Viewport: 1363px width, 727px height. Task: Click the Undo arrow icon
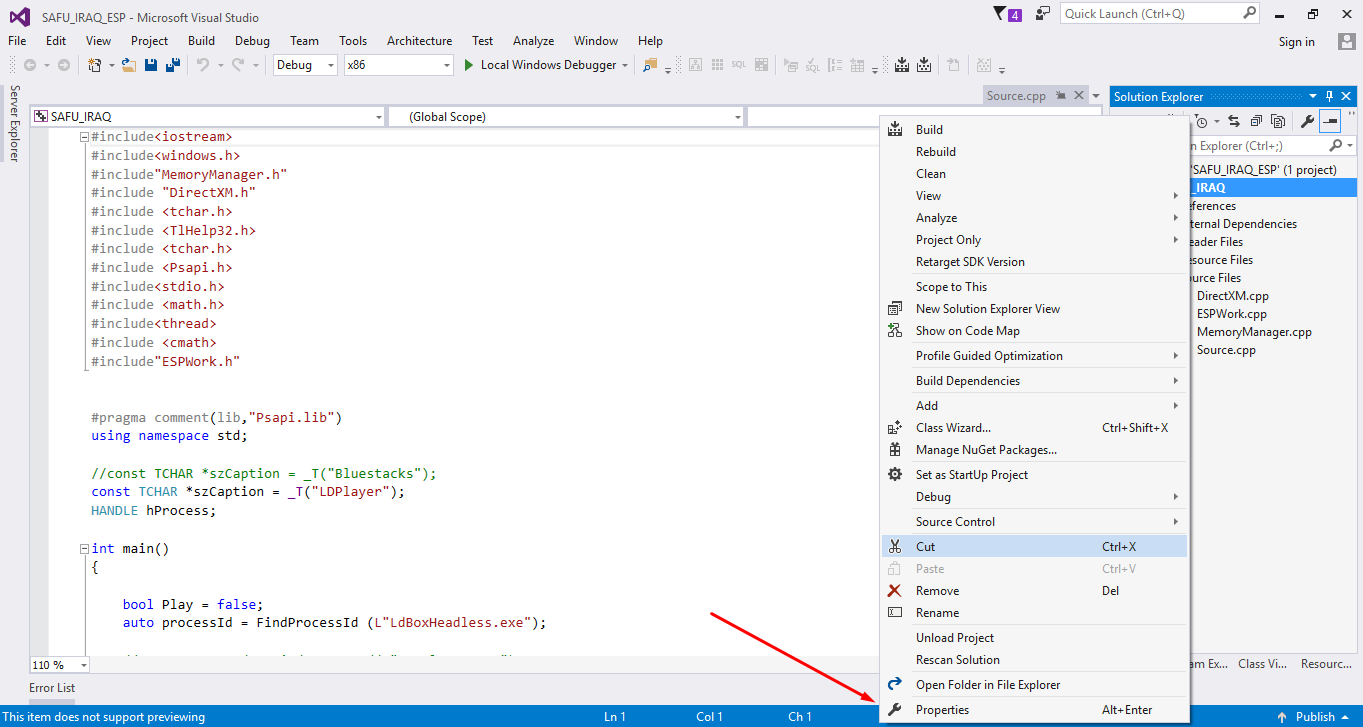click(x=203, y=65)
